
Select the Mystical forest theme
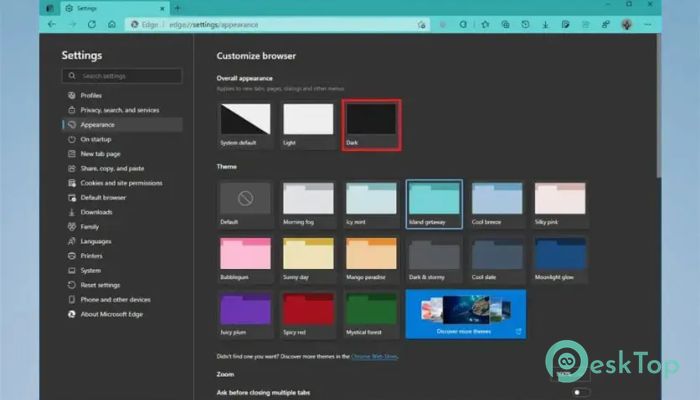[371, 314]
